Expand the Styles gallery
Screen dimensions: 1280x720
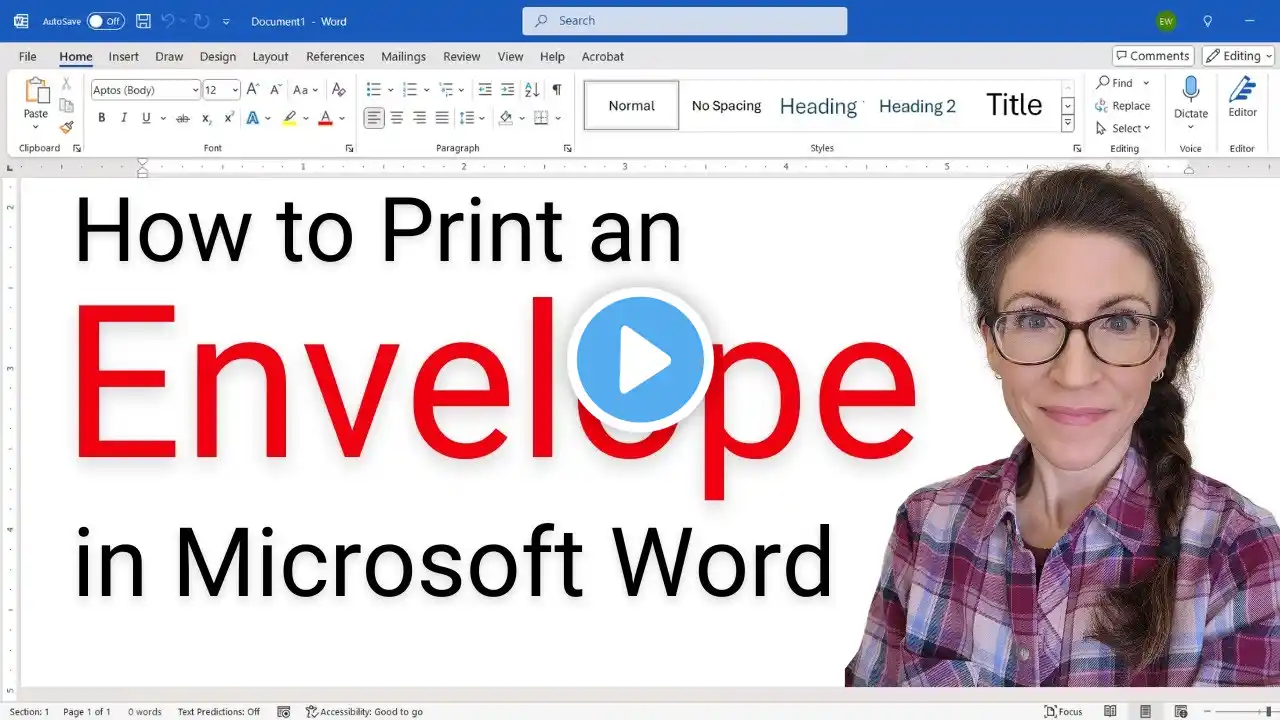1067,123
